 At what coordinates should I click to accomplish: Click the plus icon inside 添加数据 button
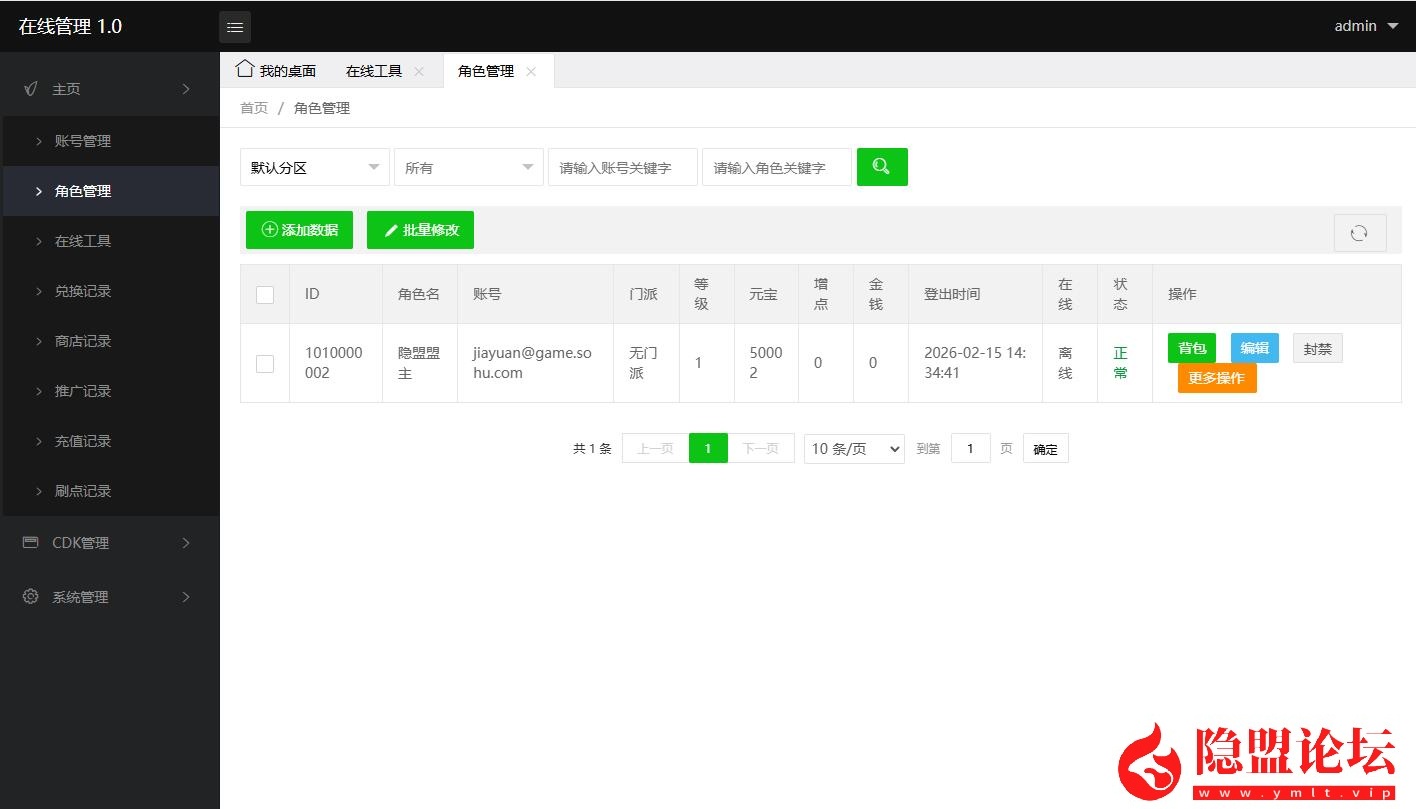click(268, 229)
